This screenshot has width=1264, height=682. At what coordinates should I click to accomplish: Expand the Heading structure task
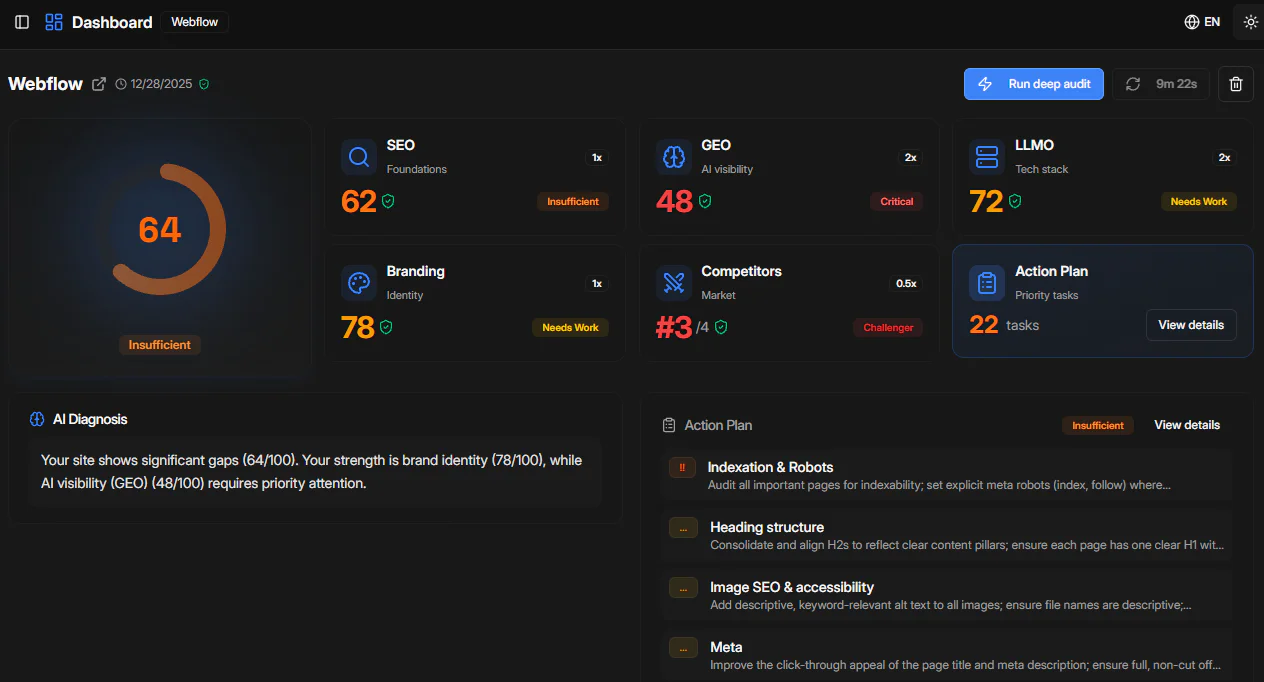point(767,527)
